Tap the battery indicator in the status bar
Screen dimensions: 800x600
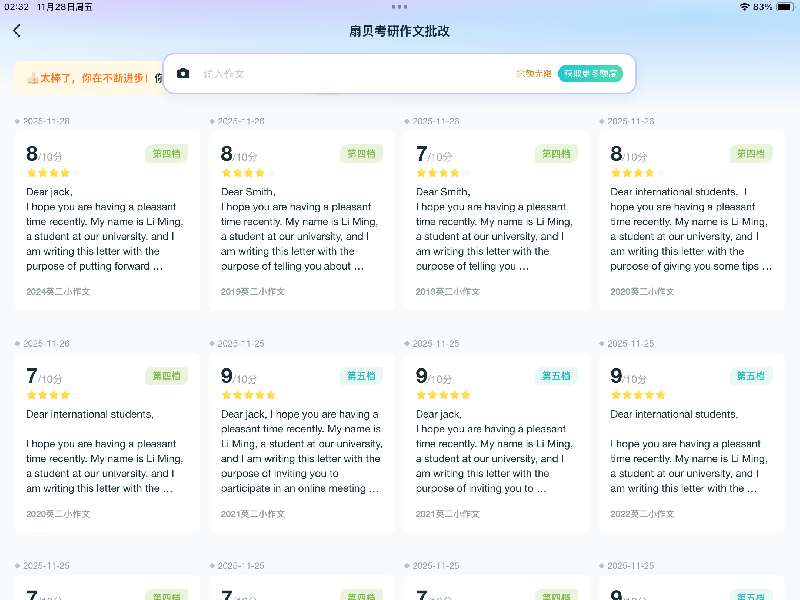(784, 7)
